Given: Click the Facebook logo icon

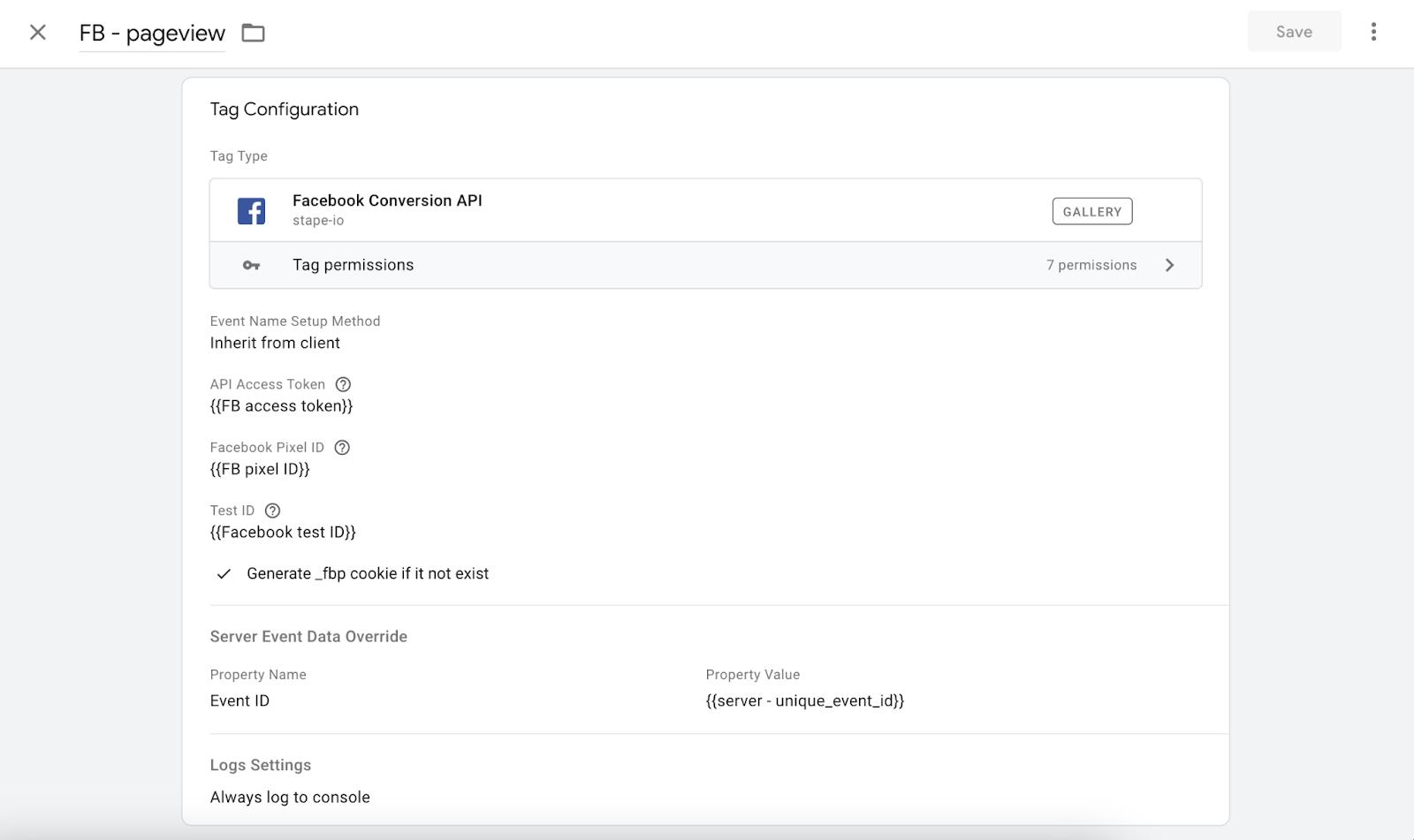Looking at the screenshot, I should tap(251, 211).
